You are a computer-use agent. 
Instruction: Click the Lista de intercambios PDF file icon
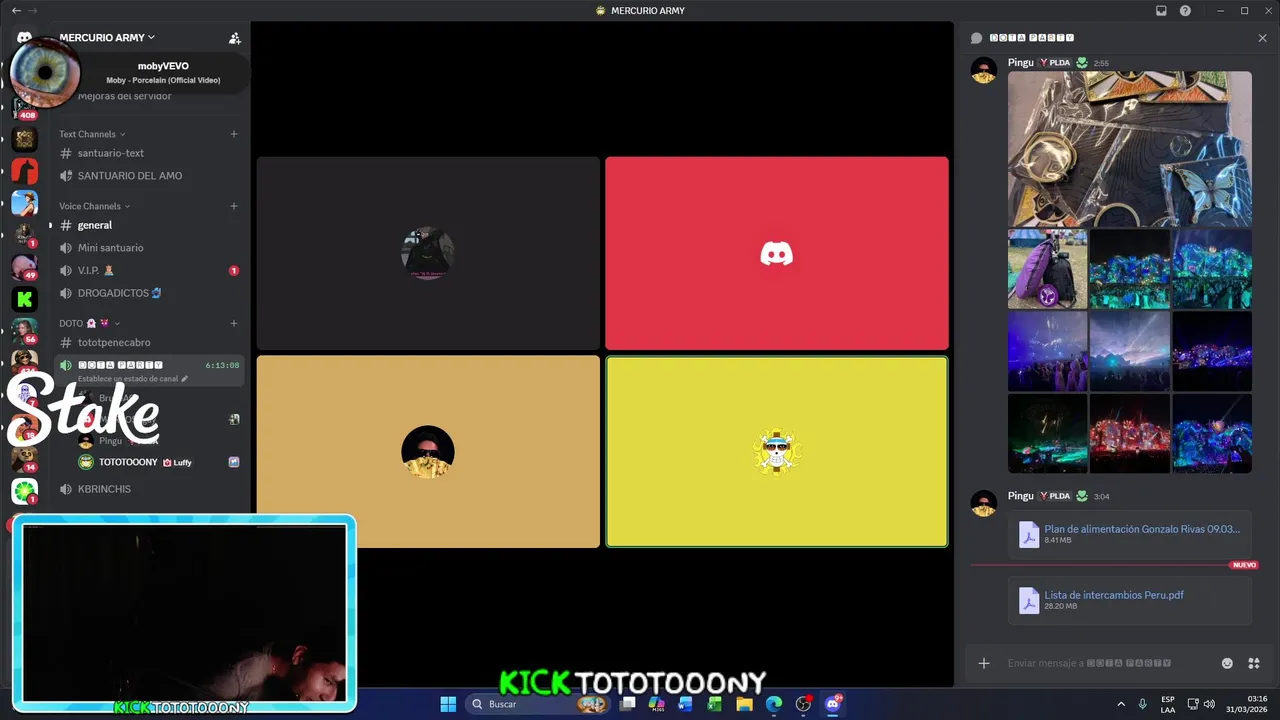coord(1029,600)
